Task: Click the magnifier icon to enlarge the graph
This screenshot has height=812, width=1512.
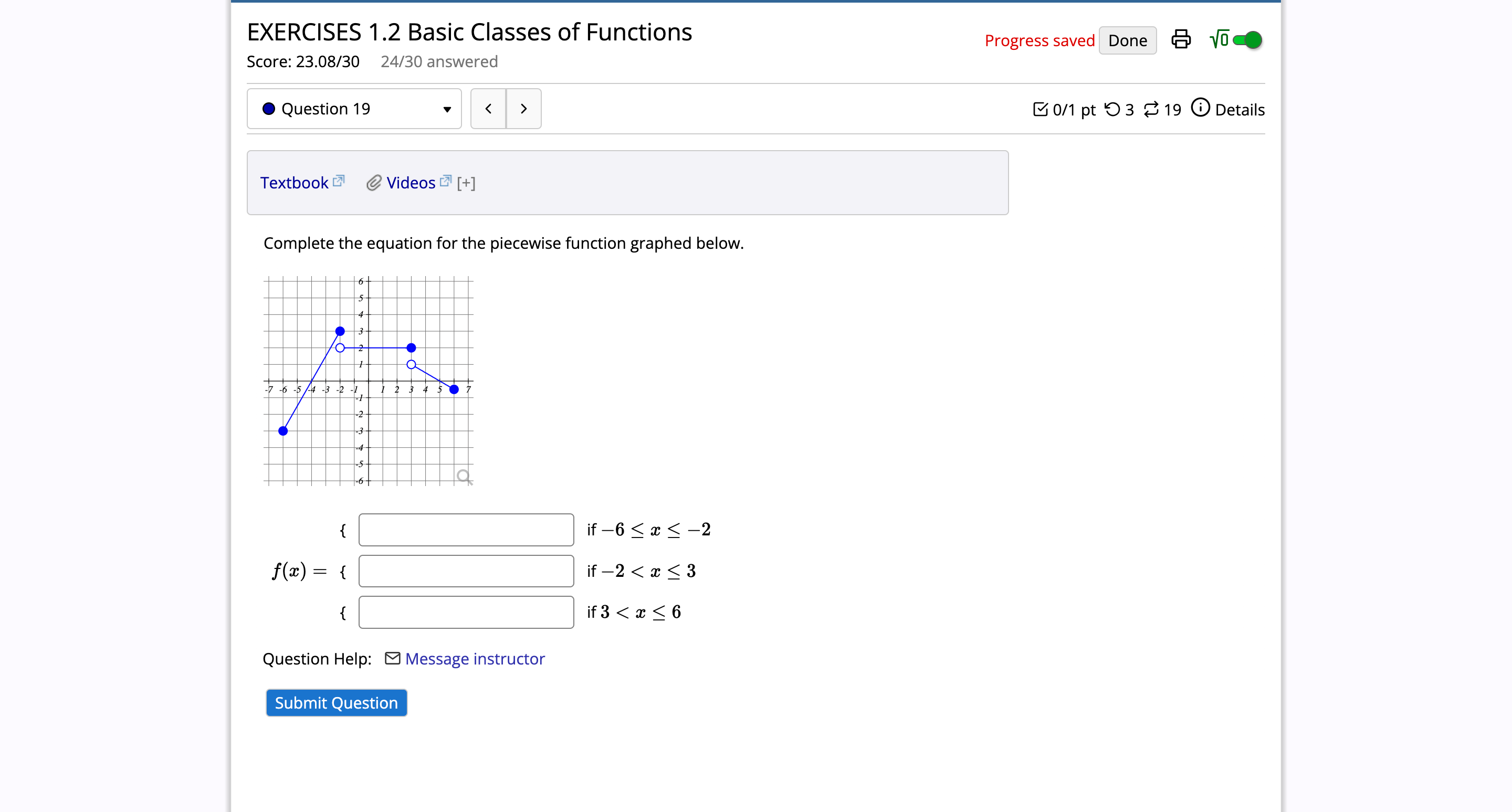Action: click(x=463, y=476)
